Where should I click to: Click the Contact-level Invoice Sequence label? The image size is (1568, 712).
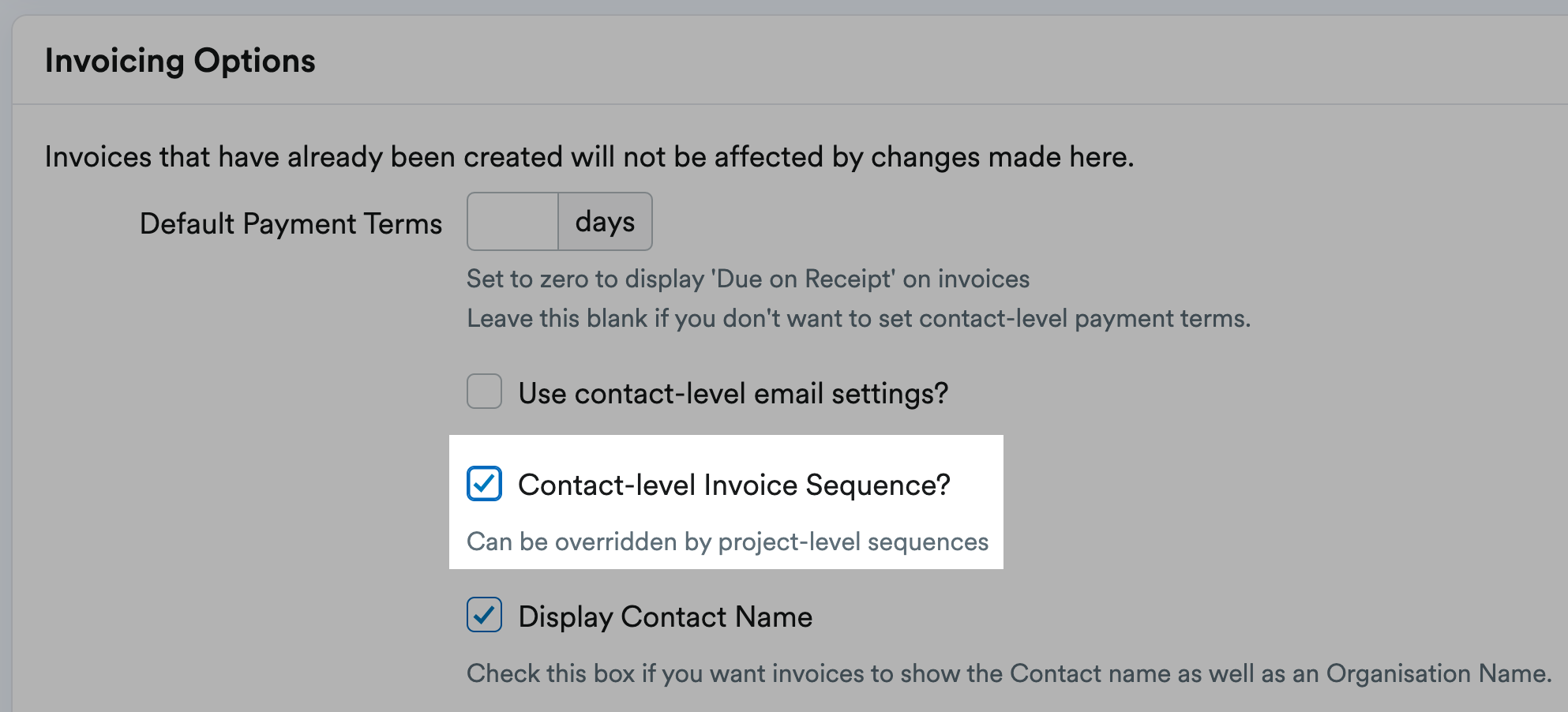736,484
